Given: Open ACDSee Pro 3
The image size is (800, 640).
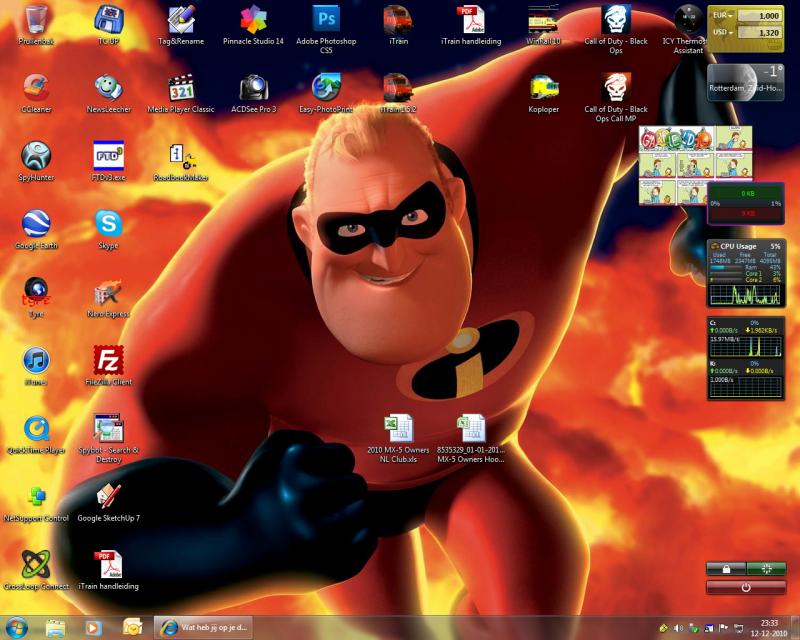Looking at the screenshot, I should click(254, 92).
